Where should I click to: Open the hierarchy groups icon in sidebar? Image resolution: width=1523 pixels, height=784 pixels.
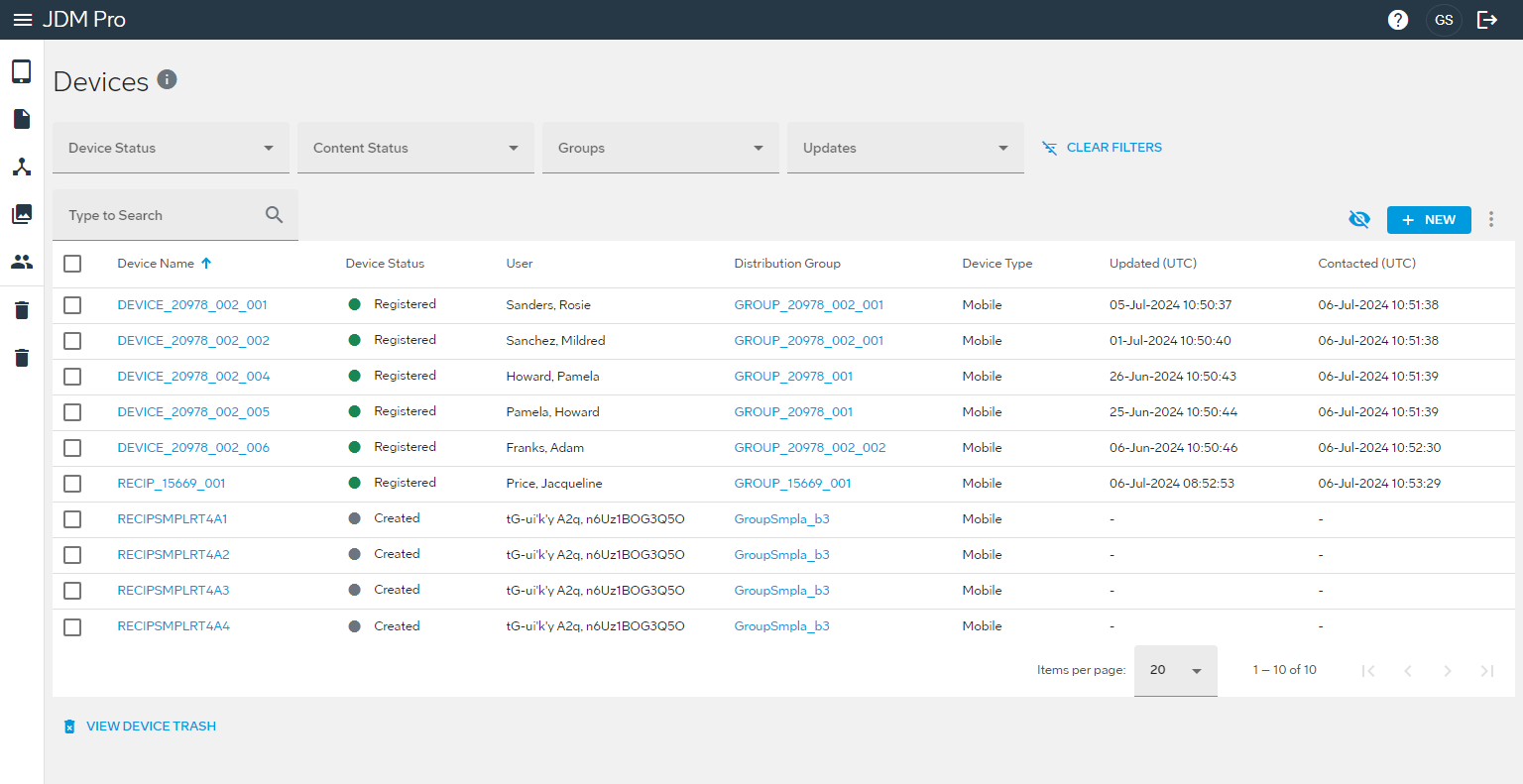click(x=22, y=167)
